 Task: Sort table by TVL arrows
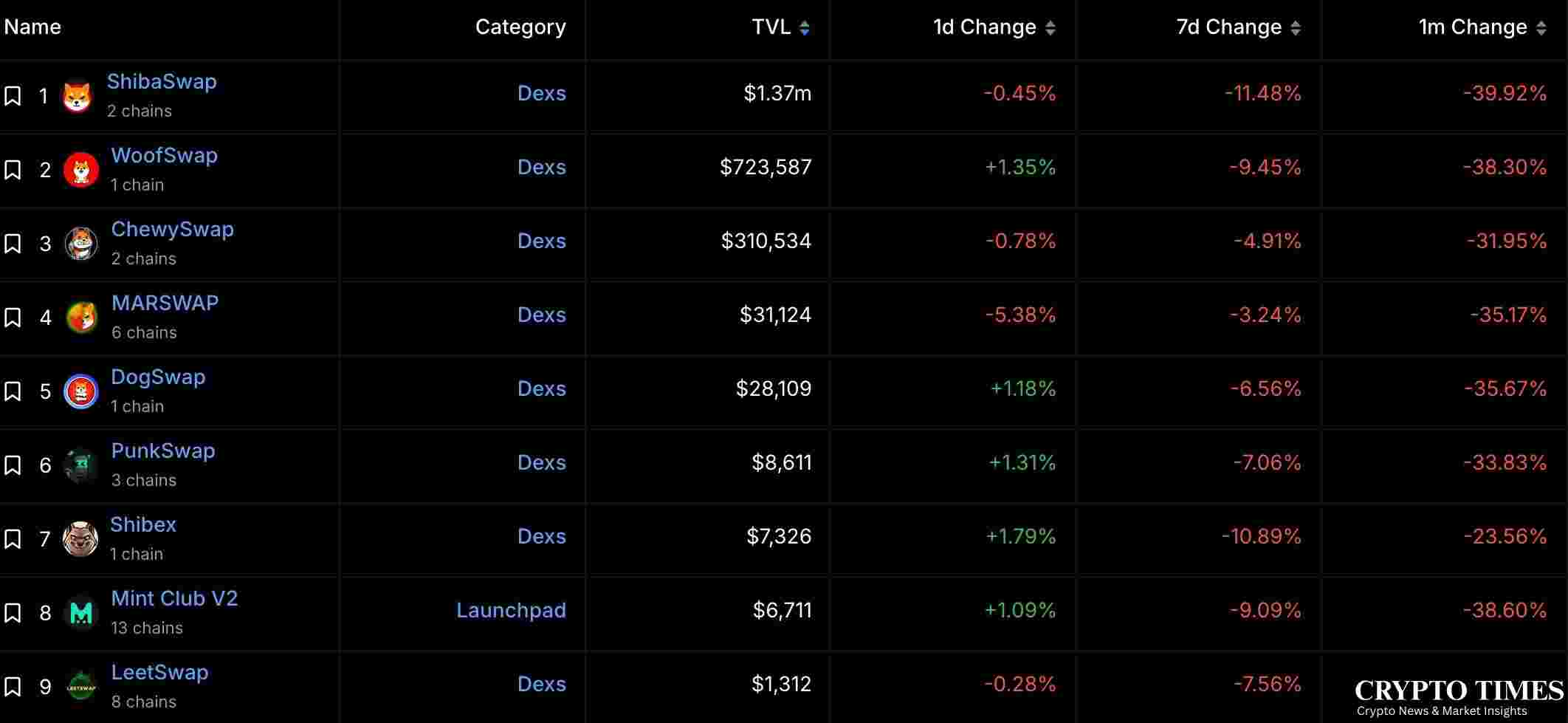tap(805, 28)
